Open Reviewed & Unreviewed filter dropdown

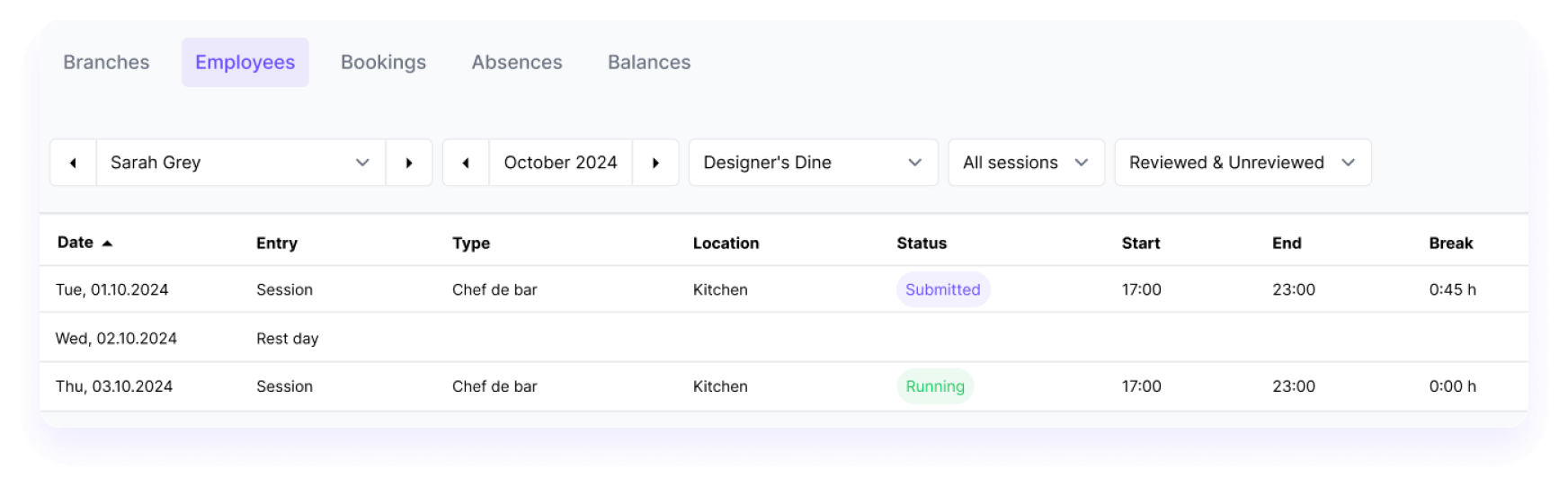coord(1243,163)
